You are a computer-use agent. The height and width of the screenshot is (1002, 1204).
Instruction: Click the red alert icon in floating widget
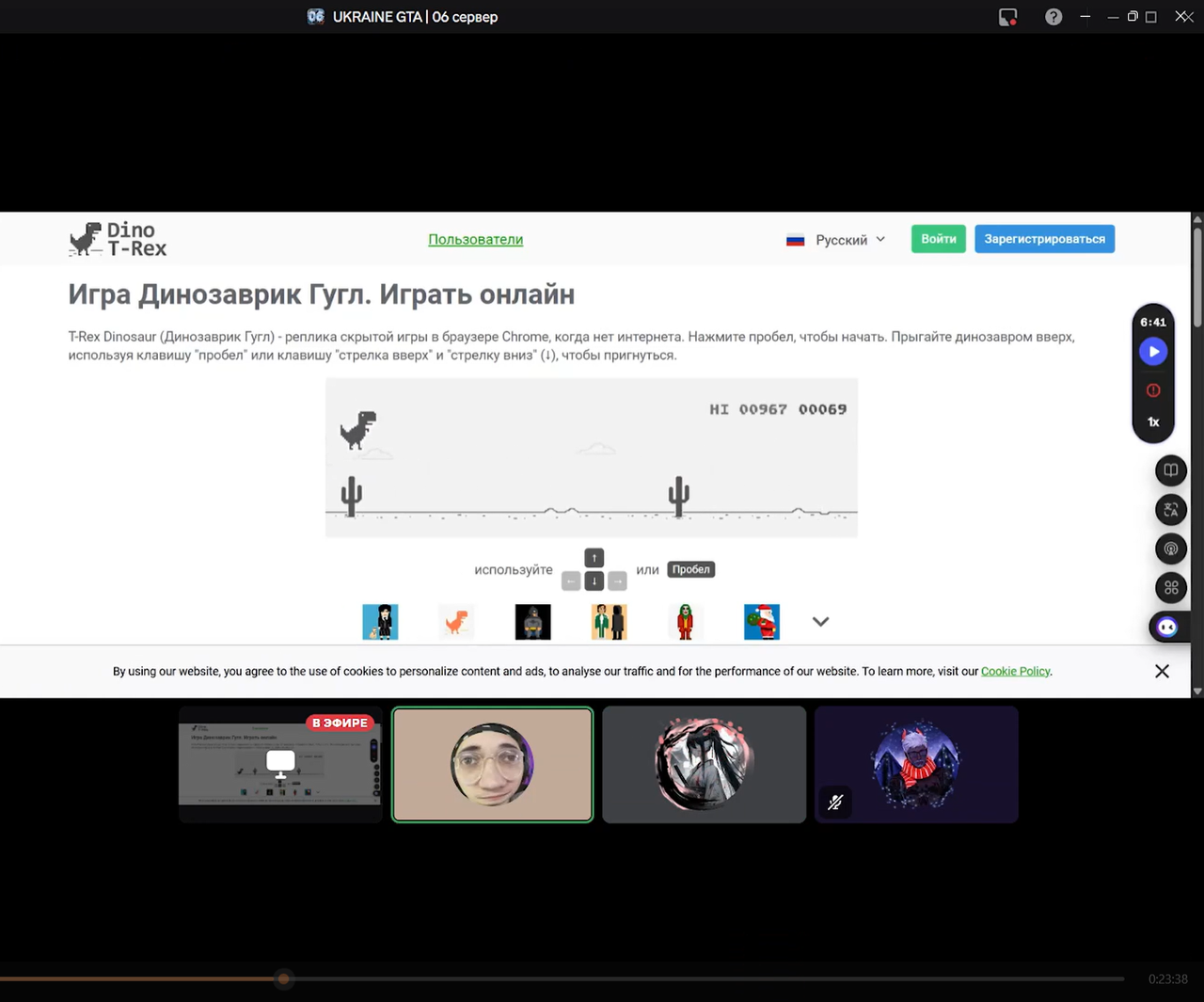pyautogui.click(x=1153, y=390)
